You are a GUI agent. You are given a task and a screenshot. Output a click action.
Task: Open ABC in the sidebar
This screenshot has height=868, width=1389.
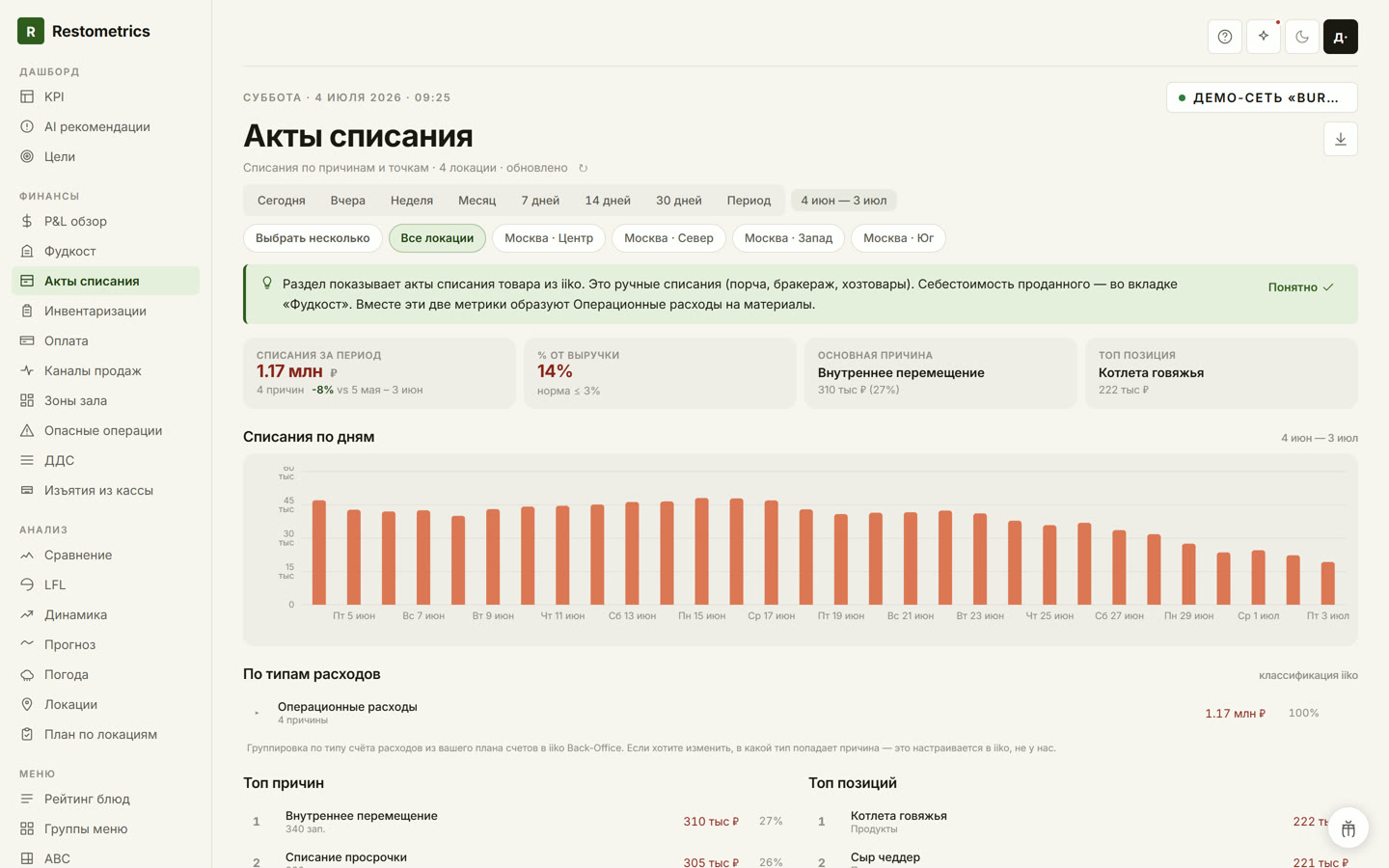[x=105, y=856]
